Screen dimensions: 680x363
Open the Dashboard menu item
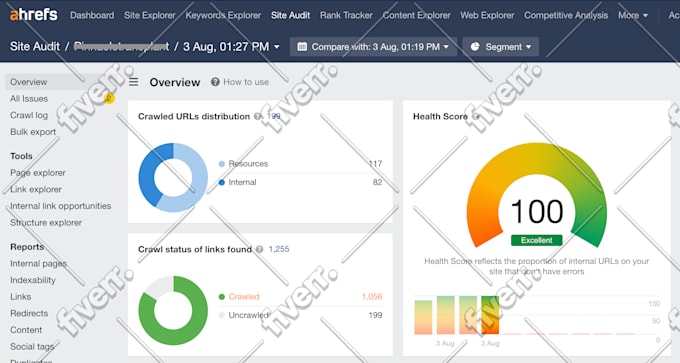pyautogui.click(x=92, y=15)
